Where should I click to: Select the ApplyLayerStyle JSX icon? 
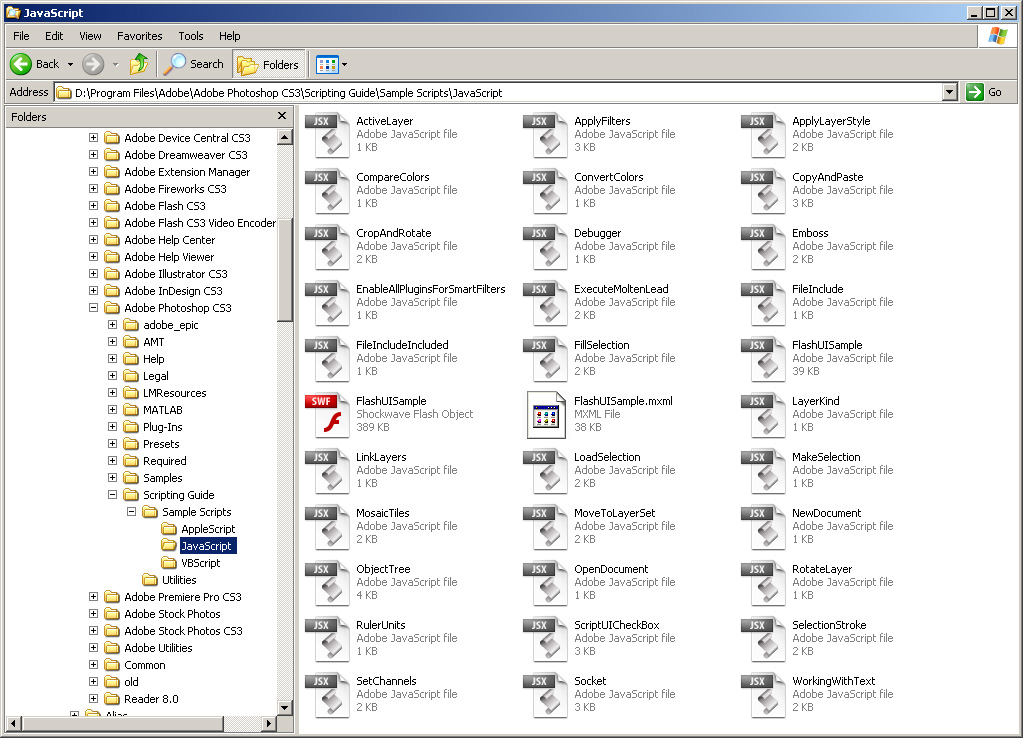[763, 135]
